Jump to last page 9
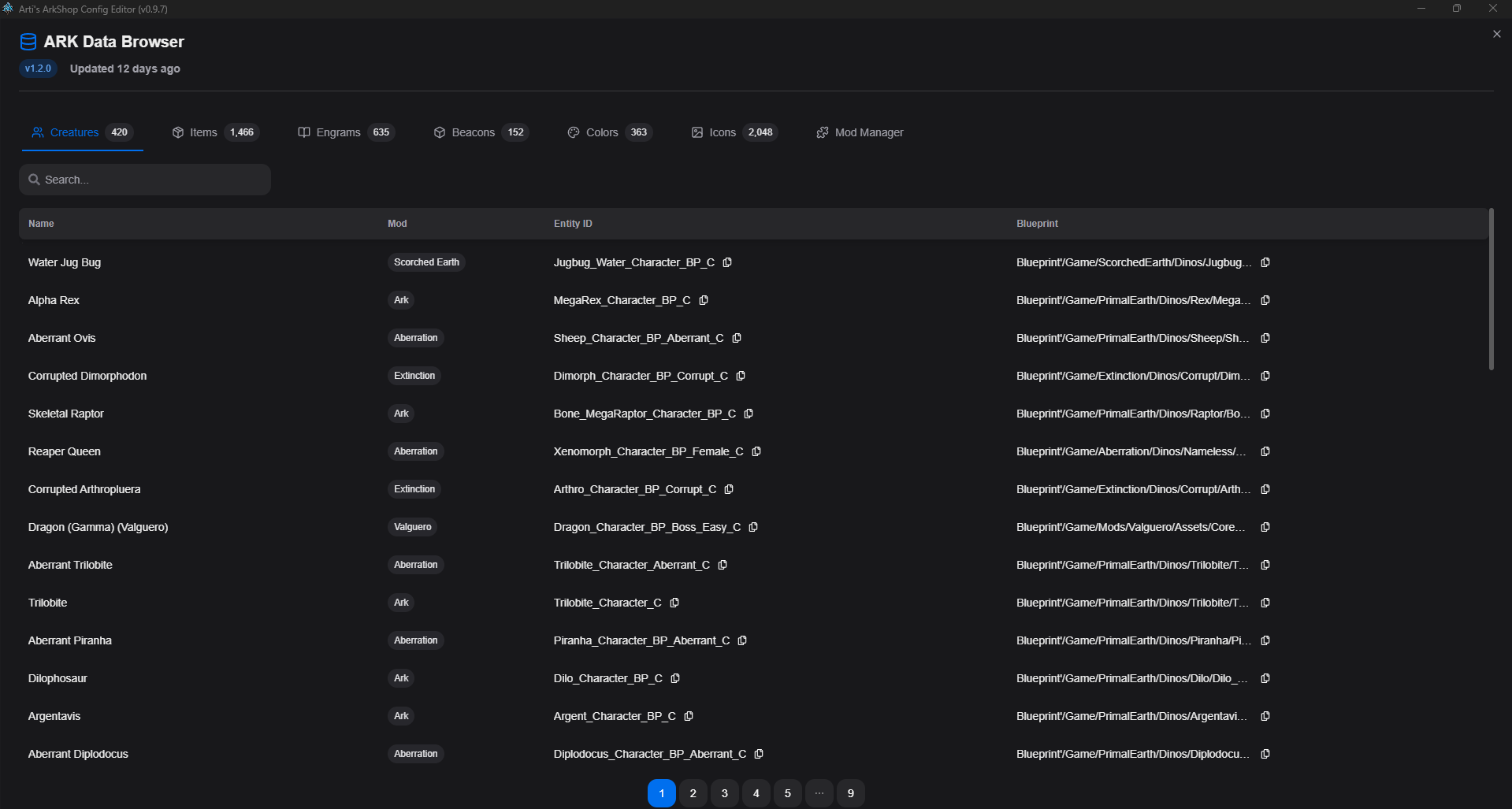 [x=851, y=793]
